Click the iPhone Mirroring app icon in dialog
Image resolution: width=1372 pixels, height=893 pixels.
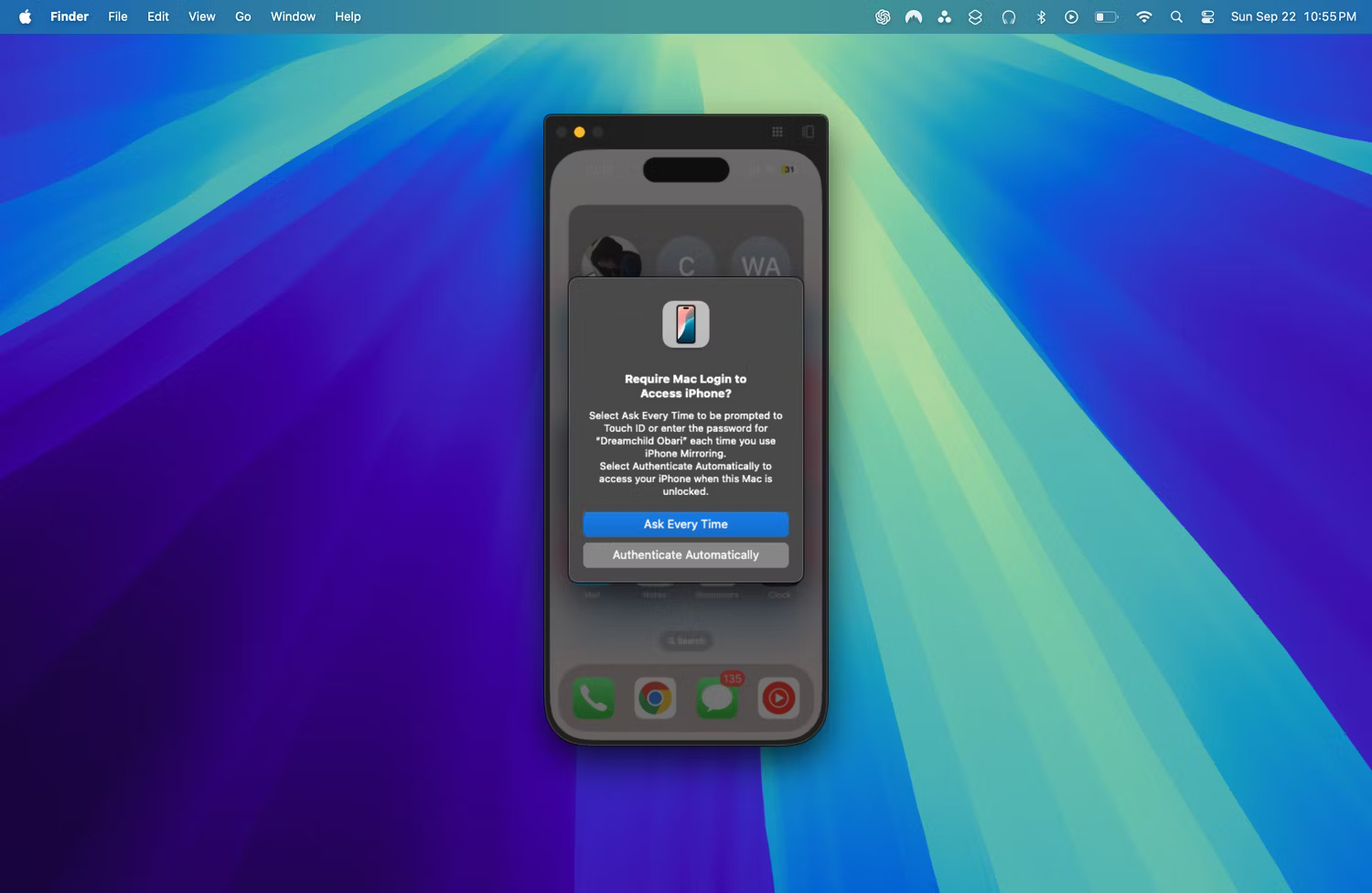(686, 325)
